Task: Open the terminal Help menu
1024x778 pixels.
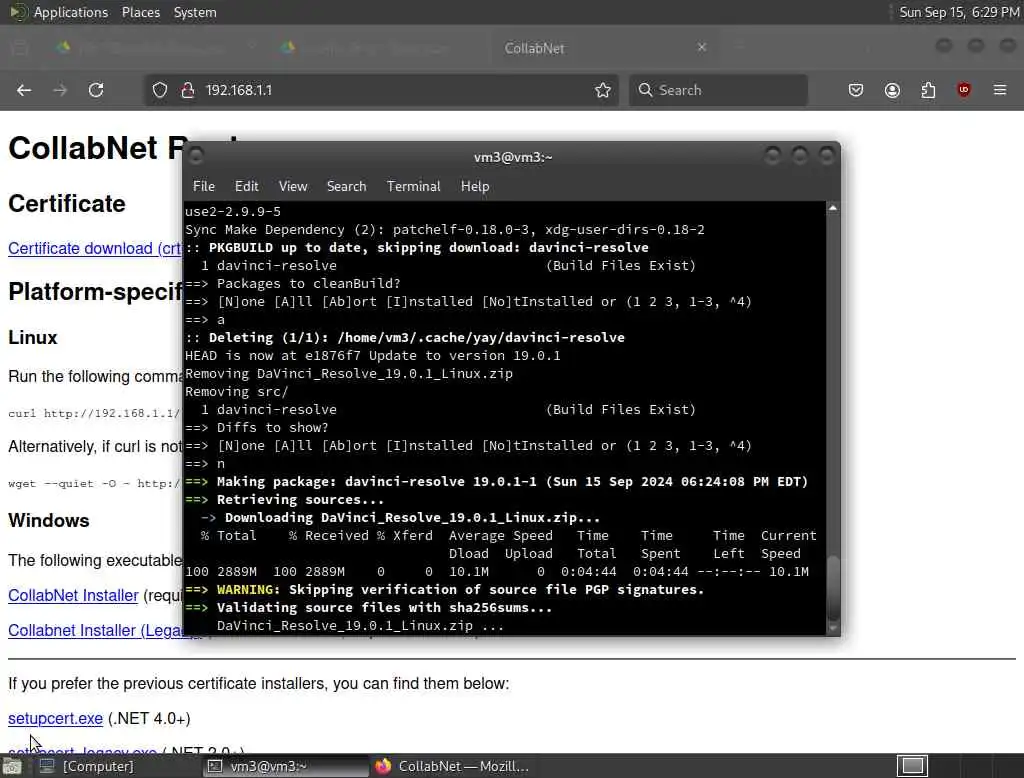Action: pos(475,186)
